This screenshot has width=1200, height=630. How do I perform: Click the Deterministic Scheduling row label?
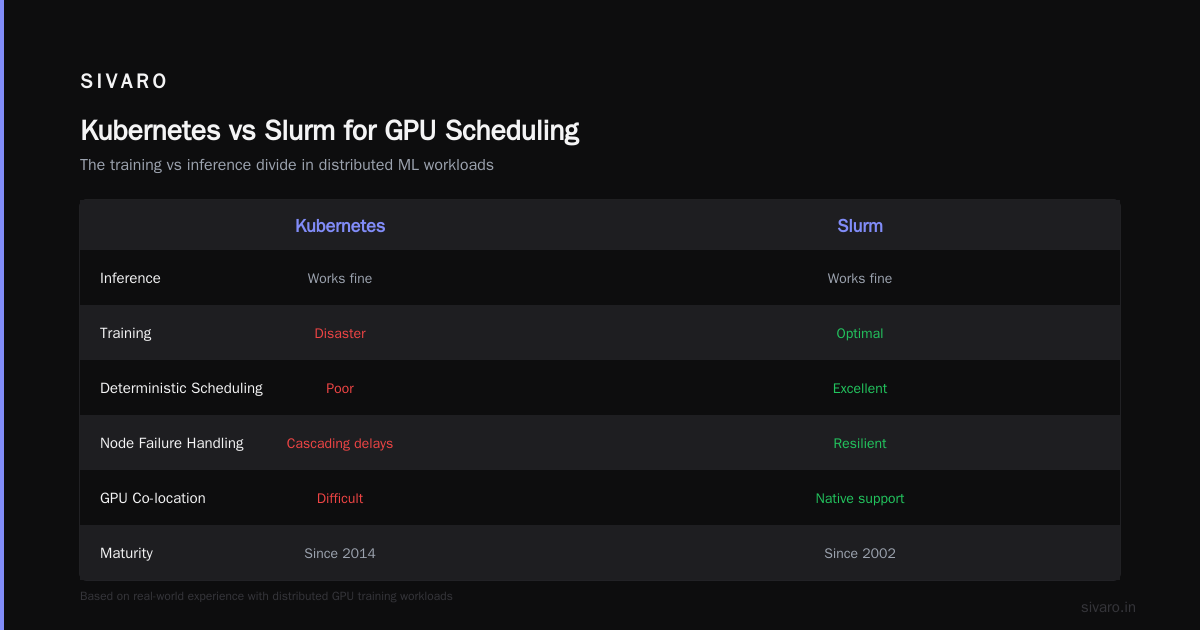coord(181,388)
